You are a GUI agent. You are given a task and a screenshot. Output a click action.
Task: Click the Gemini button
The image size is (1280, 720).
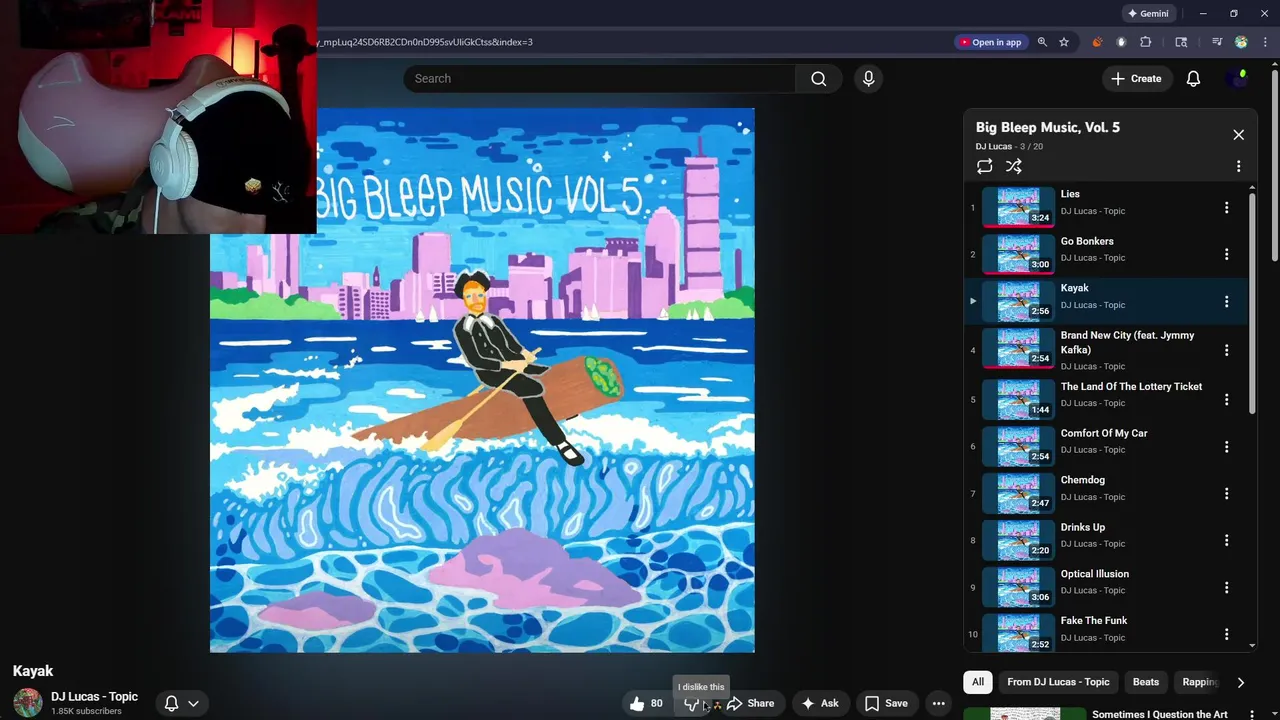click(1148, 14)
